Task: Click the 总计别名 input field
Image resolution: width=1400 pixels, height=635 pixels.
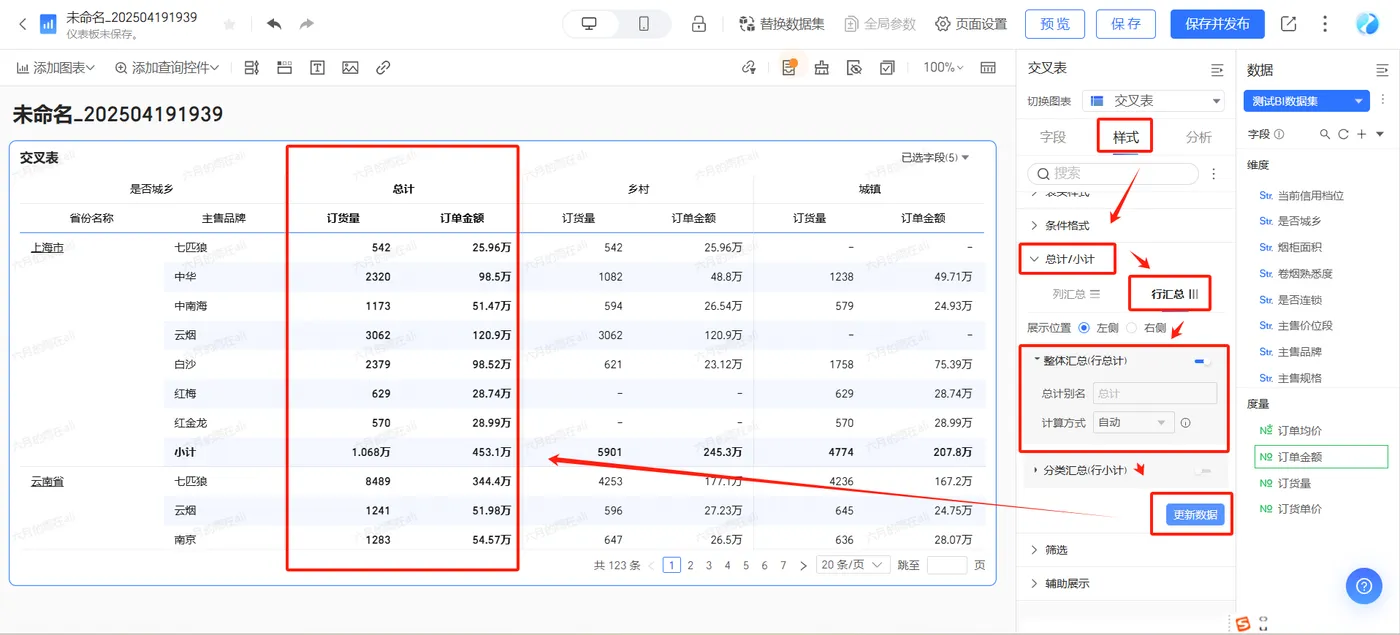Action: (1155, 393)
